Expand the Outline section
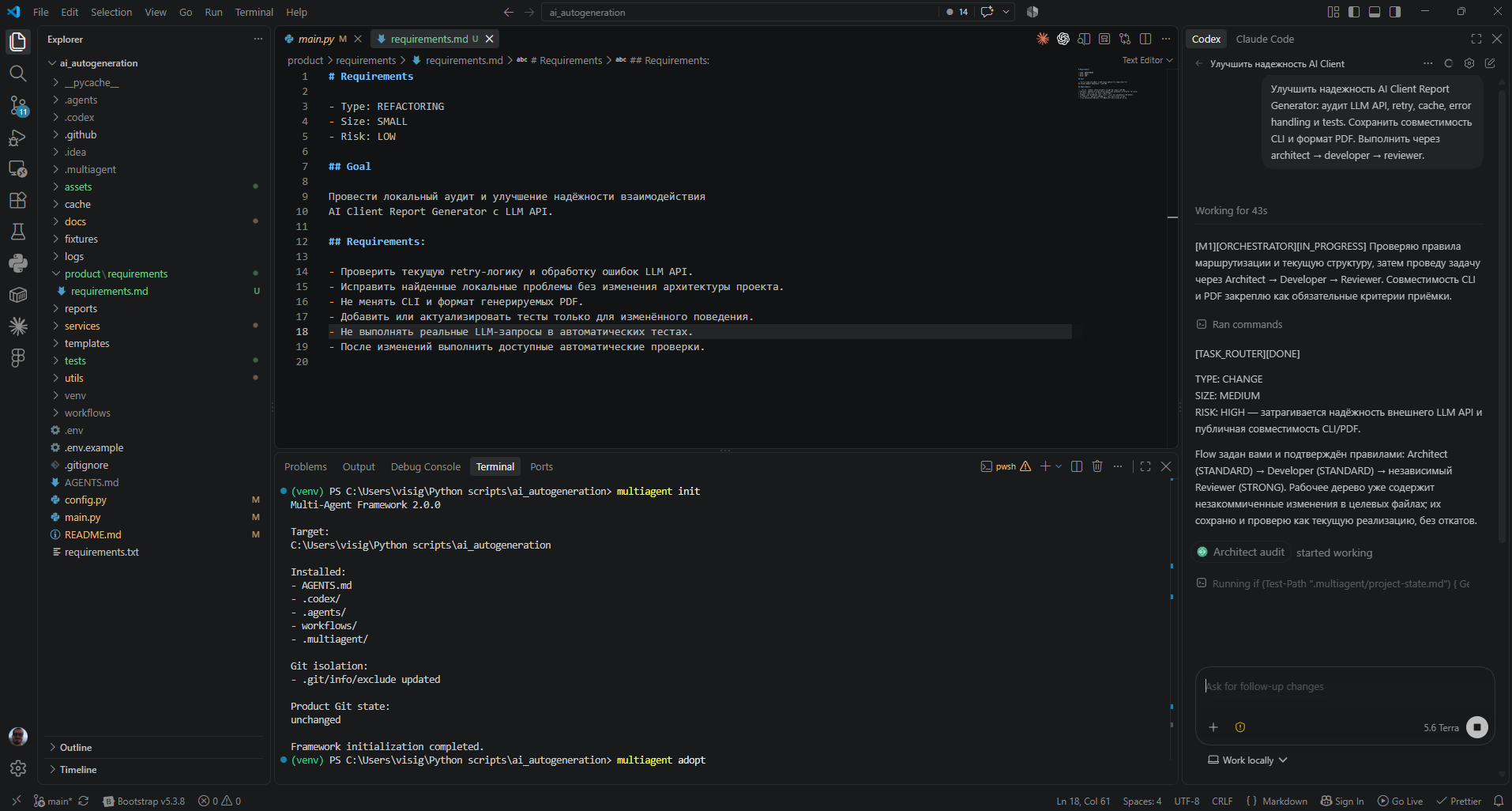 [x=76, y=747]
